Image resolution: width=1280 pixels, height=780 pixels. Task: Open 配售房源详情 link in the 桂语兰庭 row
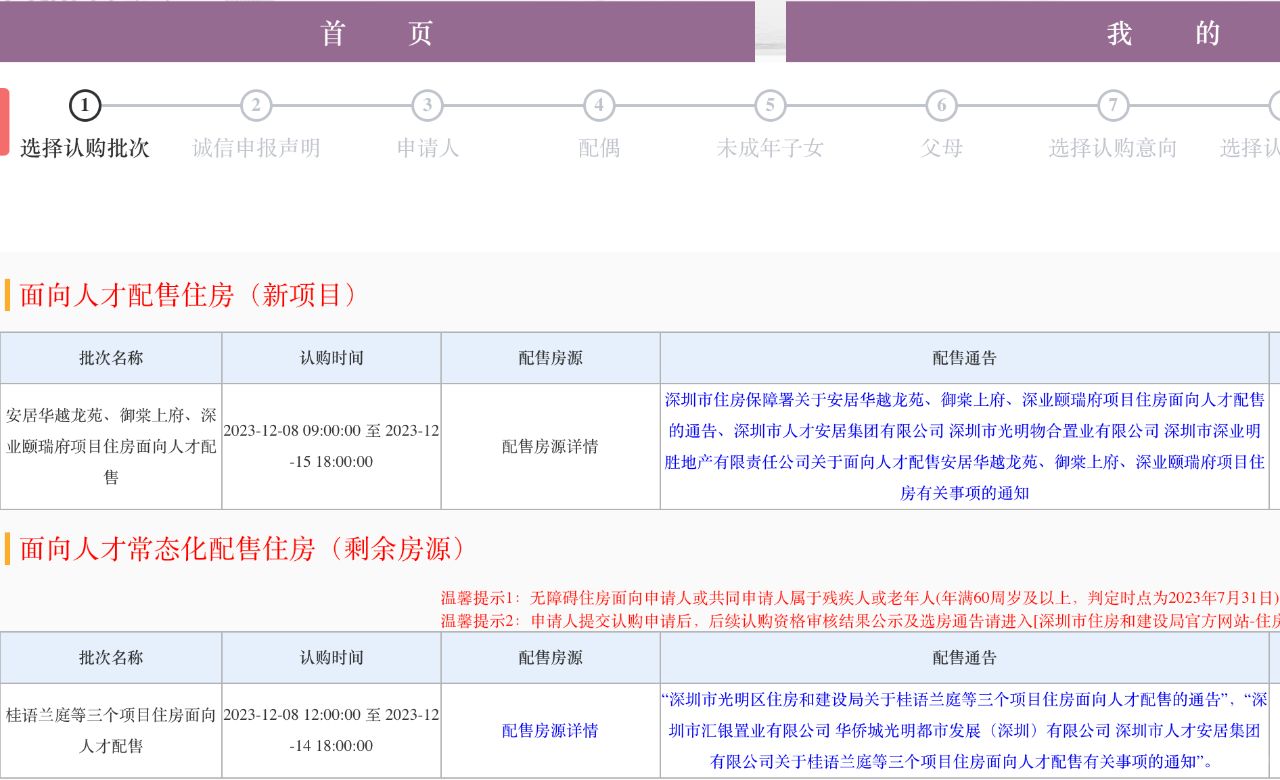click(550, 730)
